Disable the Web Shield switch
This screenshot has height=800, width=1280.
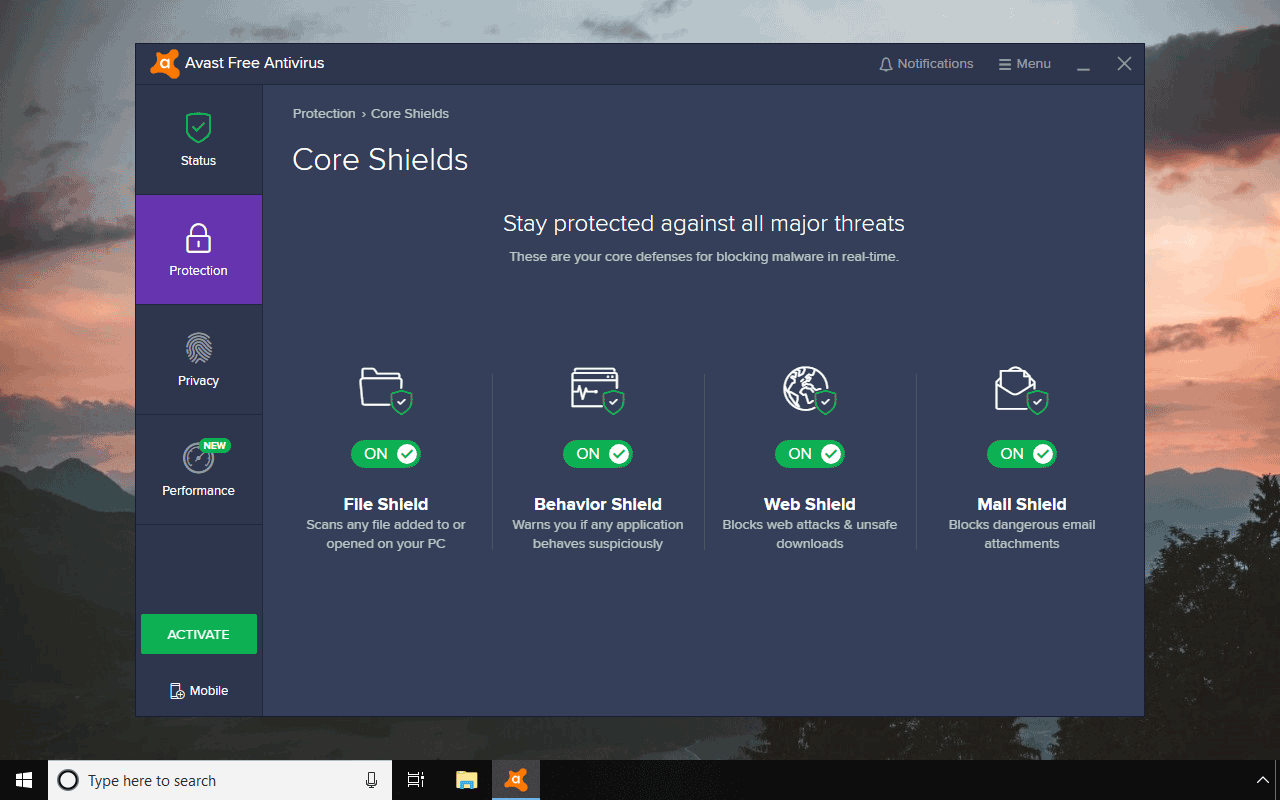click(810, 454)
